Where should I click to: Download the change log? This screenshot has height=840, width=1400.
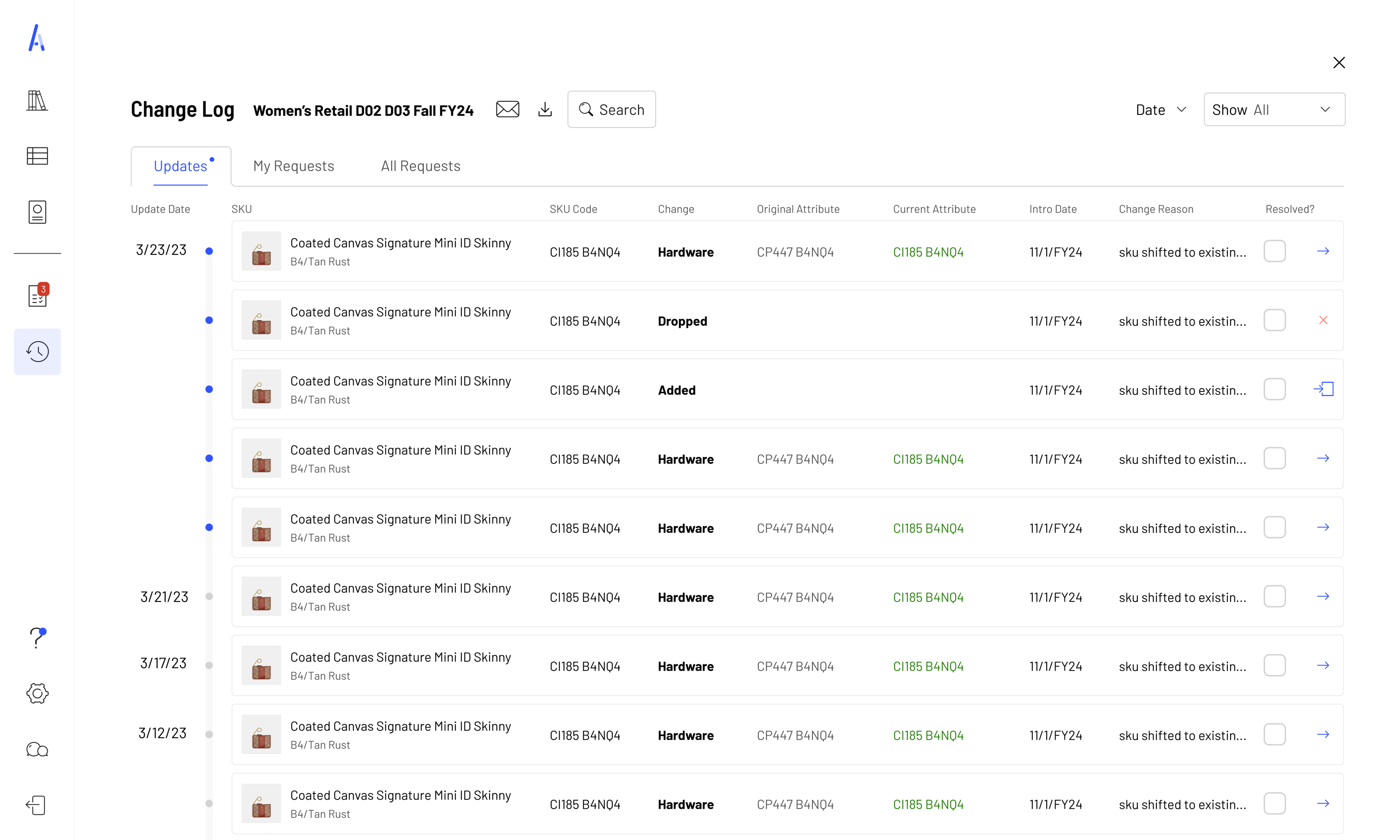pyautogui.click(x=545, y=109)
